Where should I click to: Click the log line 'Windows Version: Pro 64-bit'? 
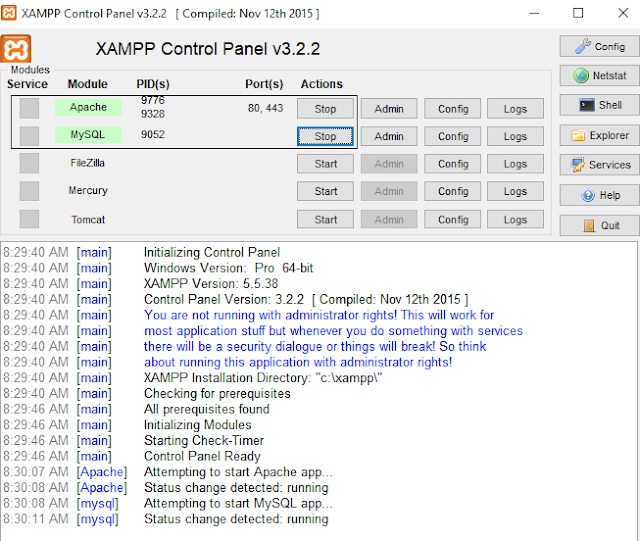click(x=229, y=268)
